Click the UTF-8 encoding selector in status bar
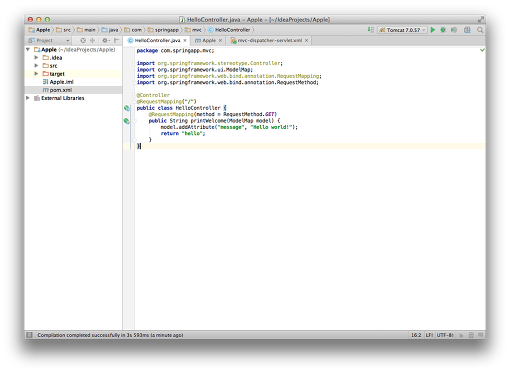The height and width of the screenshot is (373, 510). (445, 335)
